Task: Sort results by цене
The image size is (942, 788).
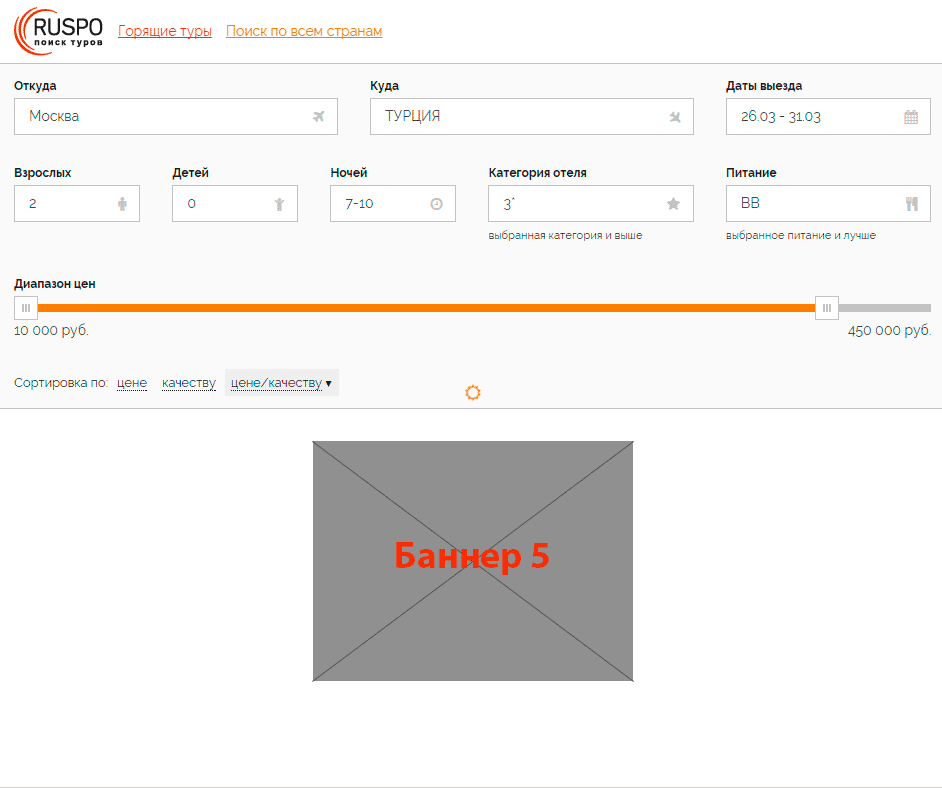Action: click(132, 383)
